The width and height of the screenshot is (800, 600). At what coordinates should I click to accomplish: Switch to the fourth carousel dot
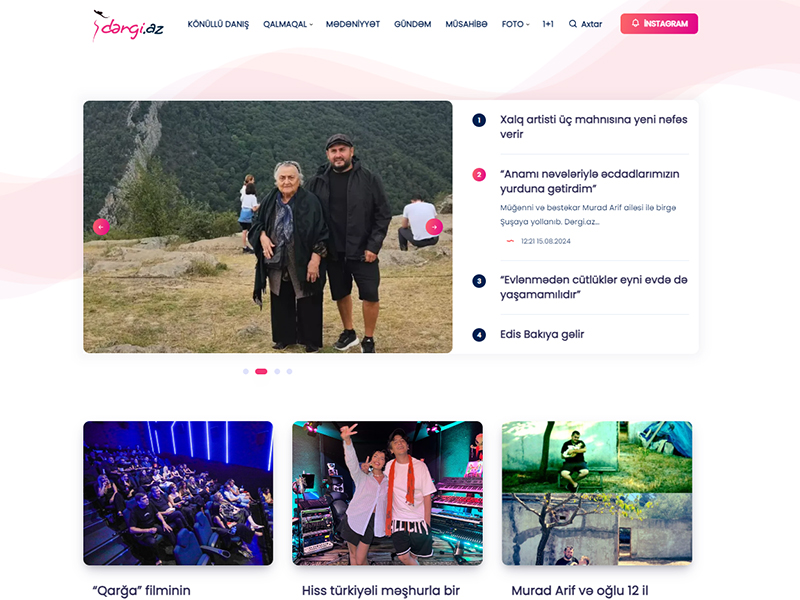pos(289,371)
